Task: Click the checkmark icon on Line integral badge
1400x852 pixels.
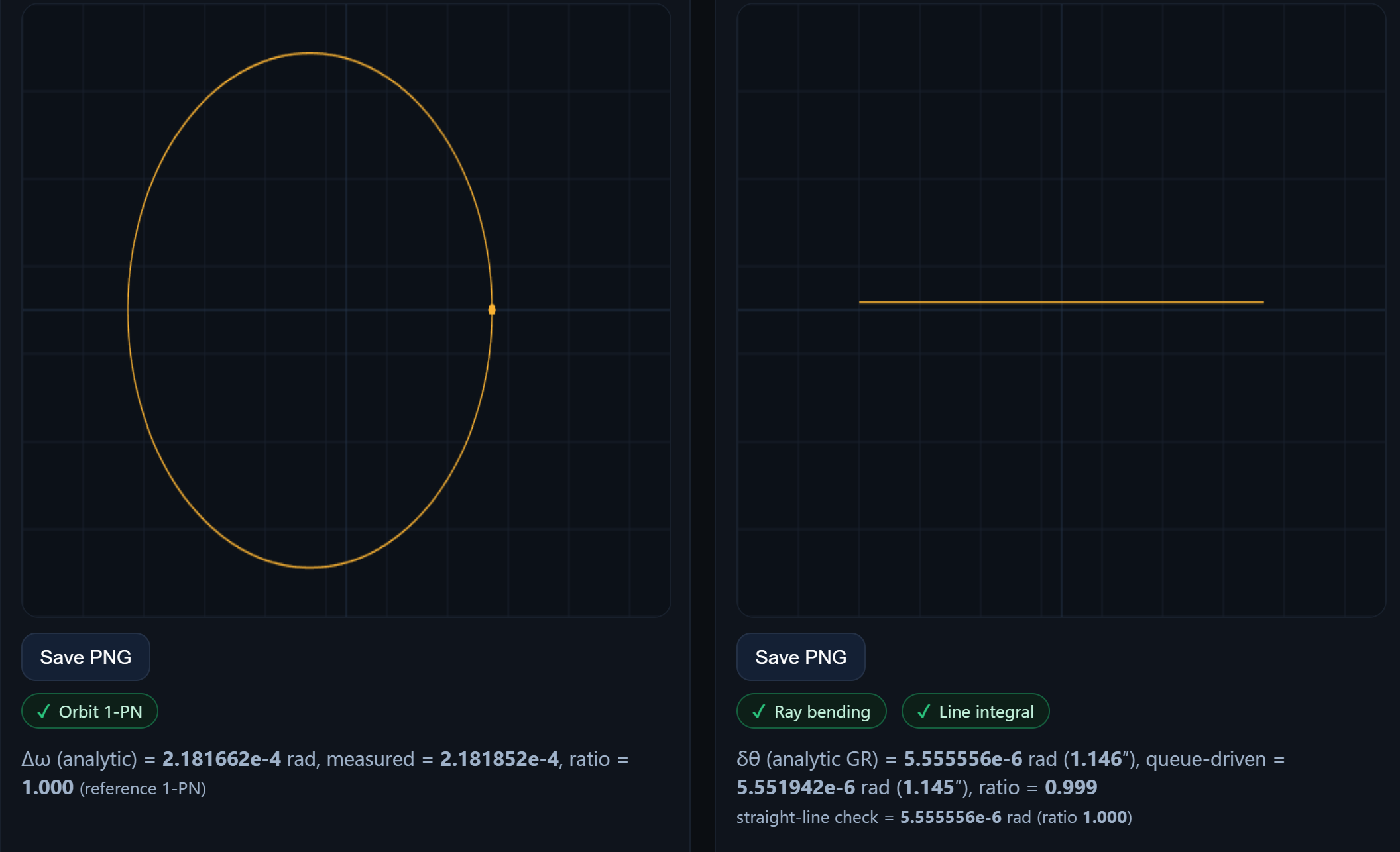Action: 923,712
